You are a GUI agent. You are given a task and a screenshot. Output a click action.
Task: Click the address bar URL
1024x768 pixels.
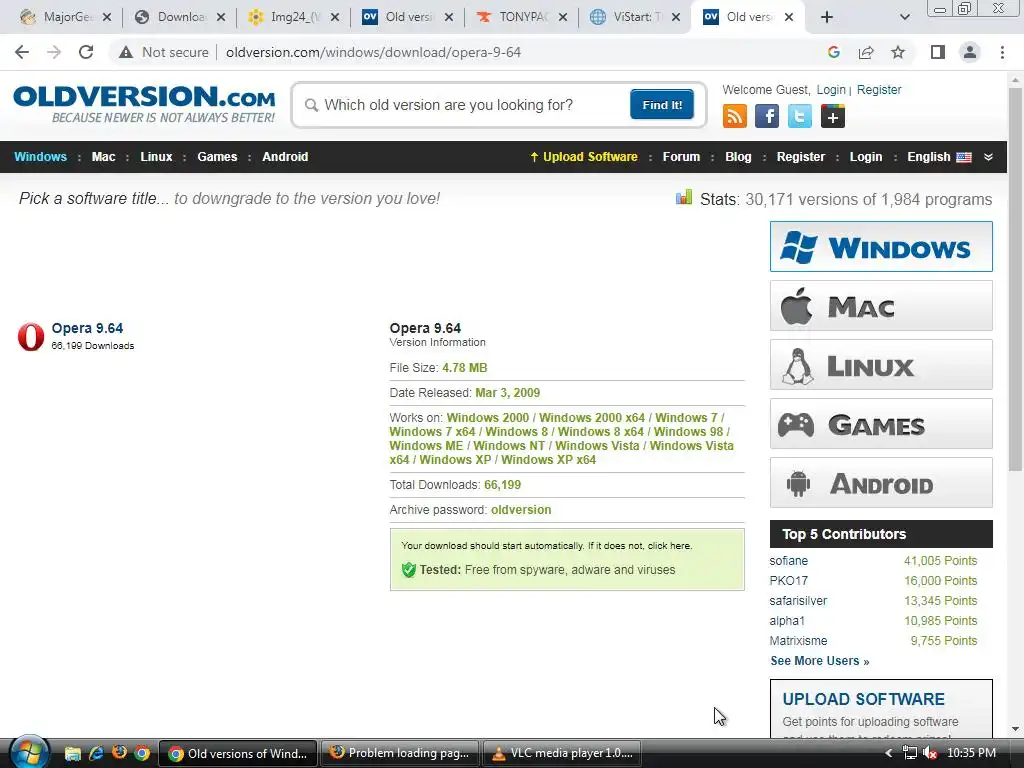[374, 52]
